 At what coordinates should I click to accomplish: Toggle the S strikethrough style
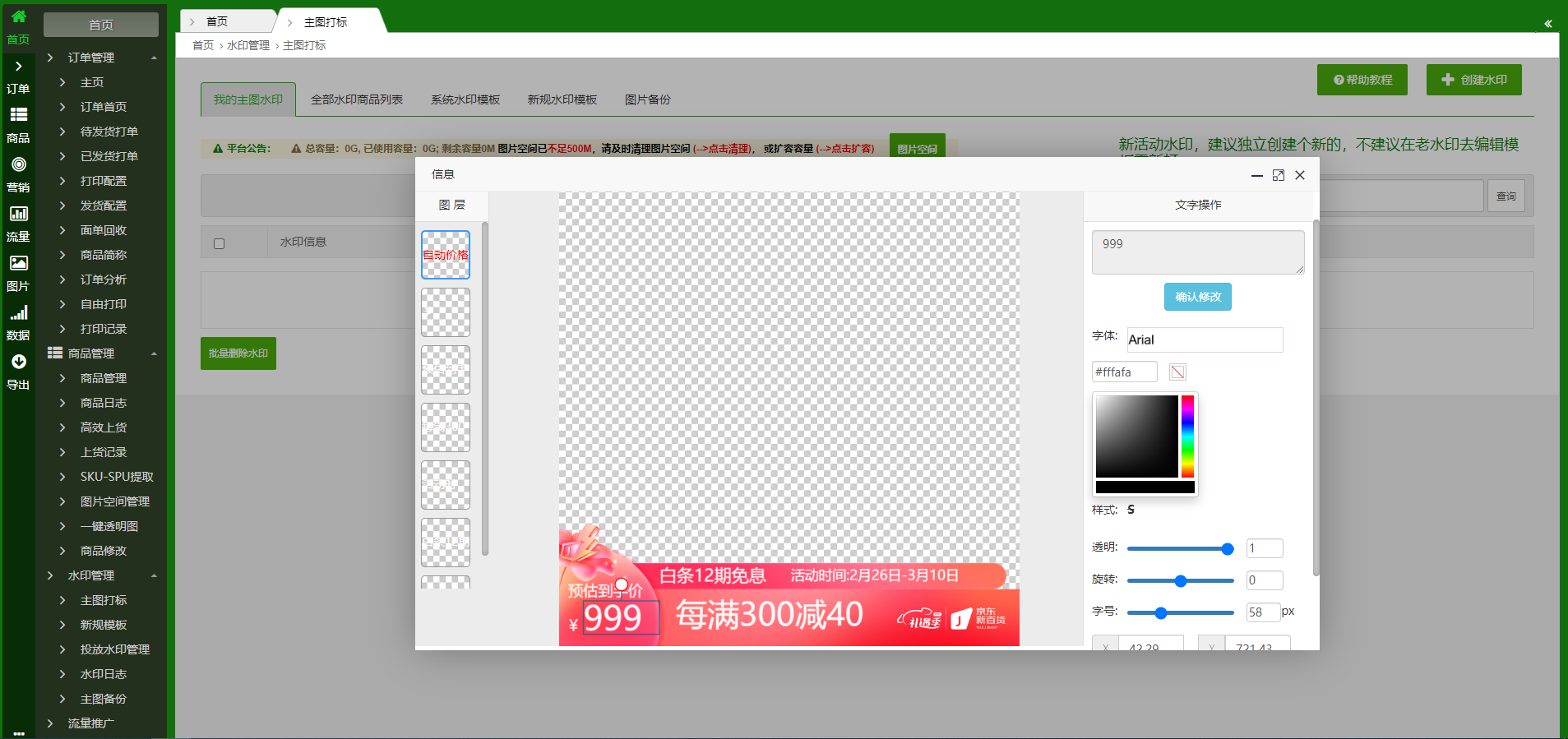(1131, 510)
